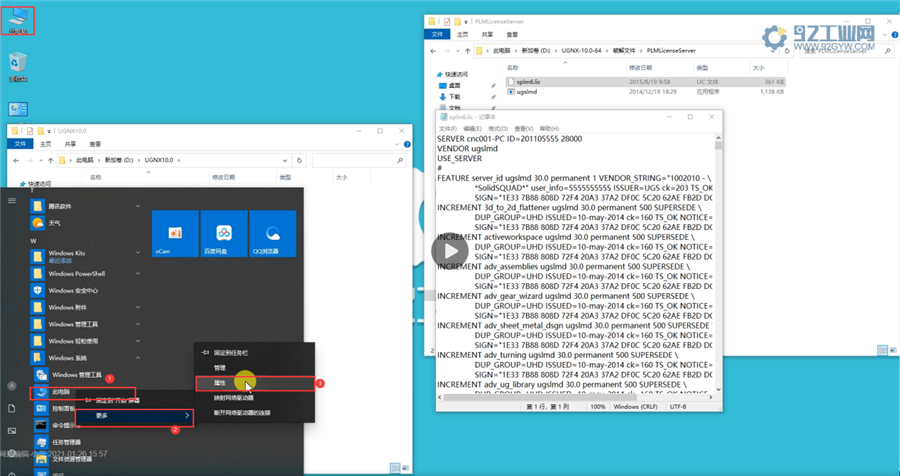Launch the 百度网盘 tile in Start menu

tap(224, 233)
